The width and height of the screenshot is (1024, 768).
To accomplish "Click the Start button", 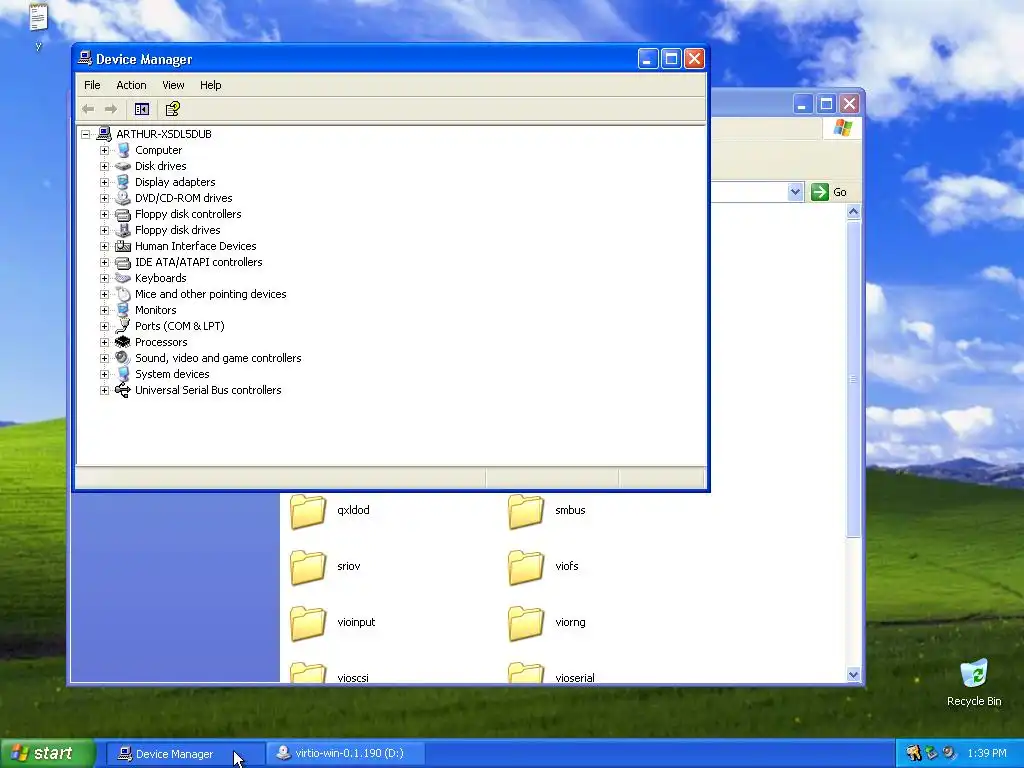I will point(48,754).
